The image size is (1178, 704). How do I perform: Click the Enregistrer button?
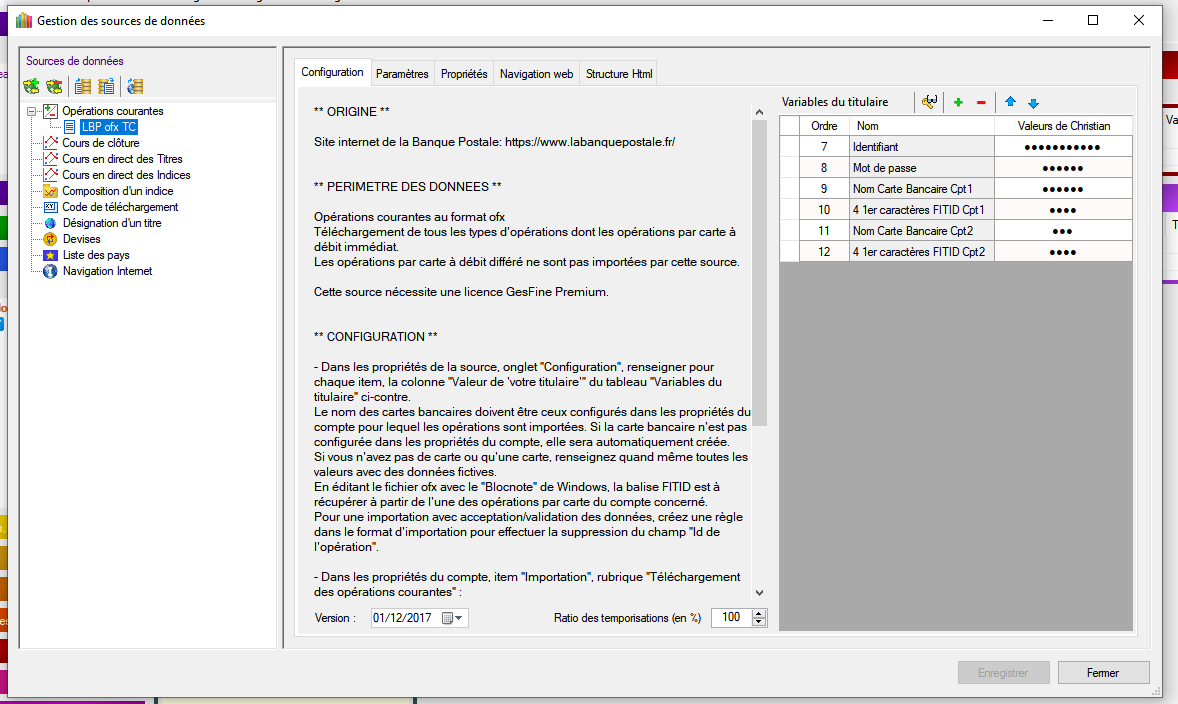click(1003, 673)
